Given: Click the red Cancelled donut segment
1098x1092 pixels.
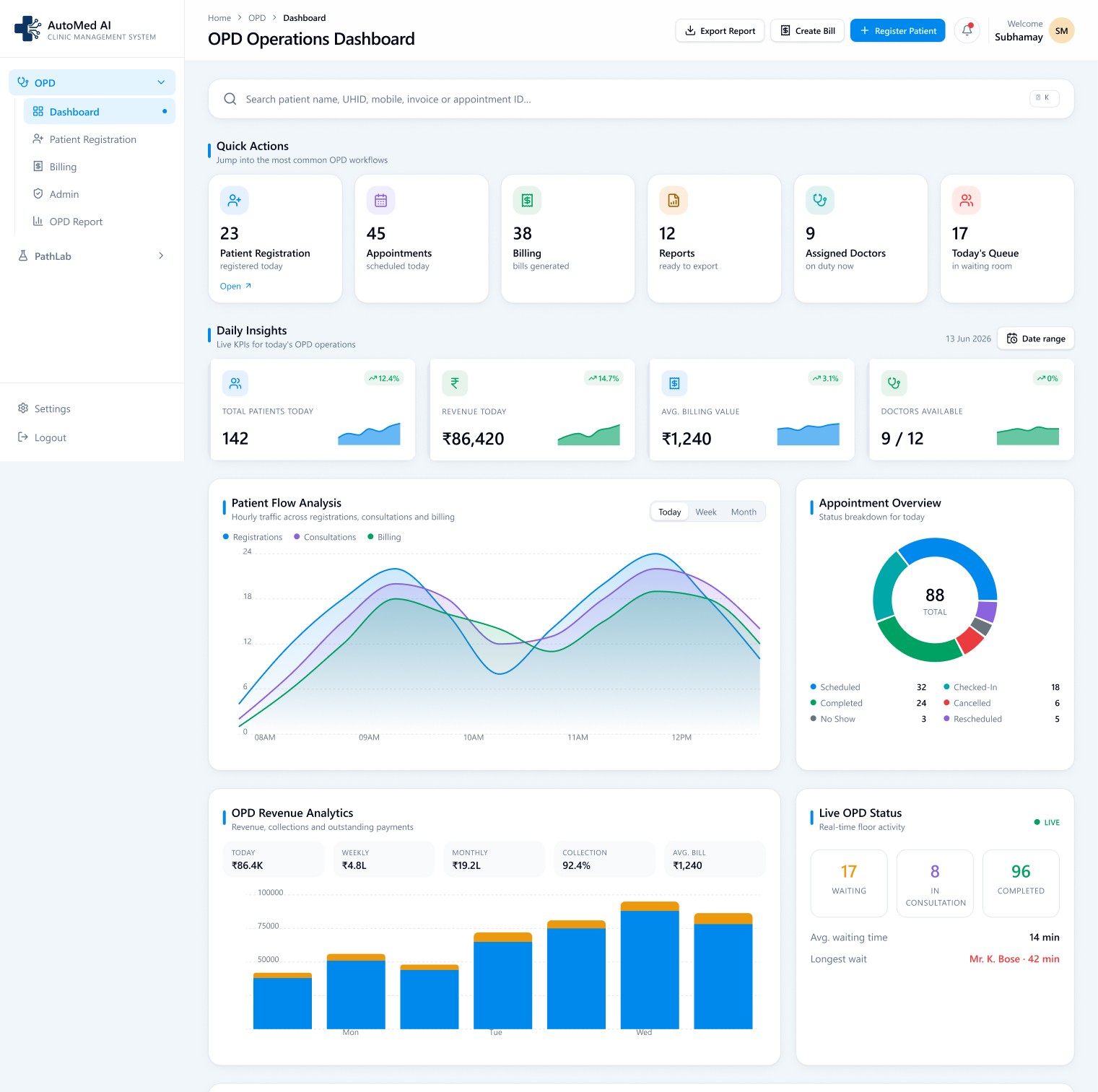Looking at the screenshot, I should (x=970, y=639).
